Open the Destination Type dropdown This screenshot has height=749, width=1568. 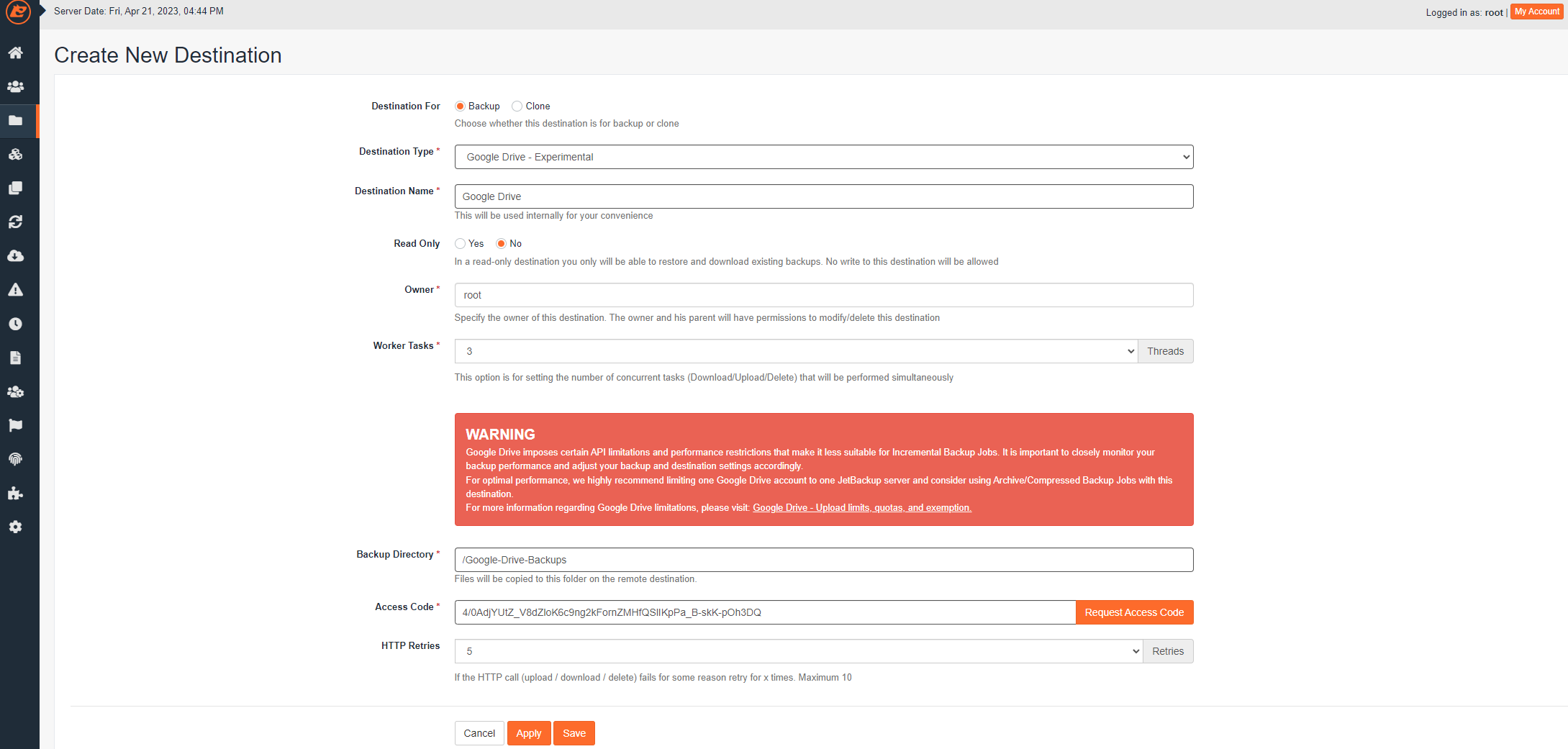click(x=824, y=157)
